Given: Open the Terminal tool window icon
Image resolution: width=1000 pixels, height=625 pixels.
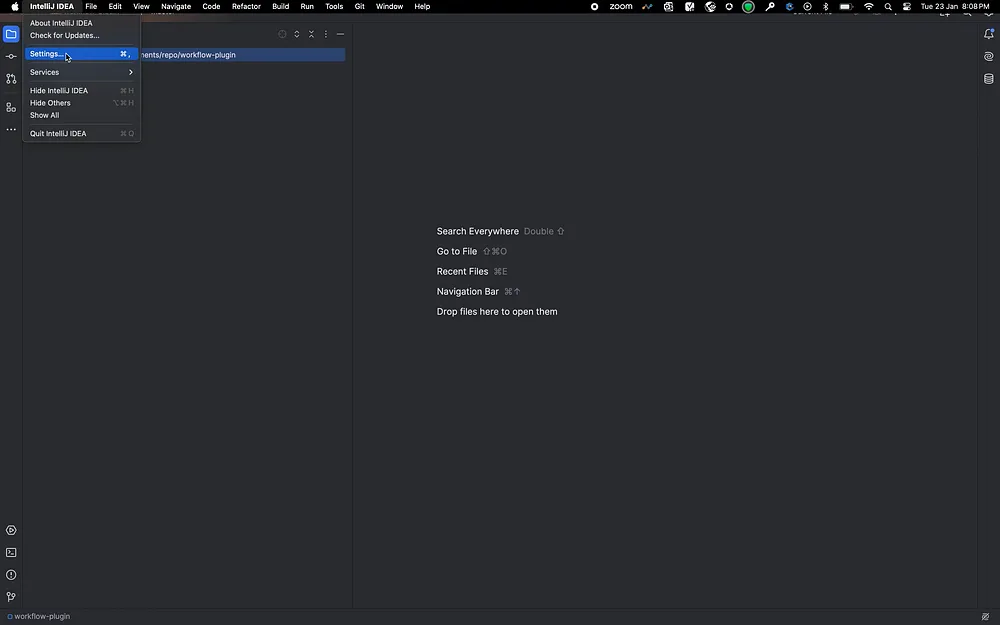Looking at the screenshot, I should [11, 553].
